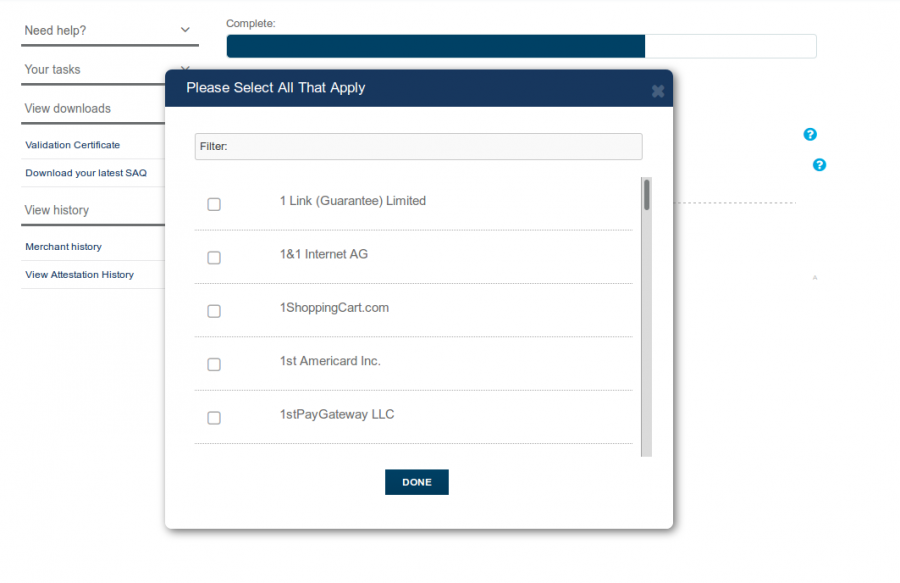Open the Merchant history link
900x583 pixels.
63,247
